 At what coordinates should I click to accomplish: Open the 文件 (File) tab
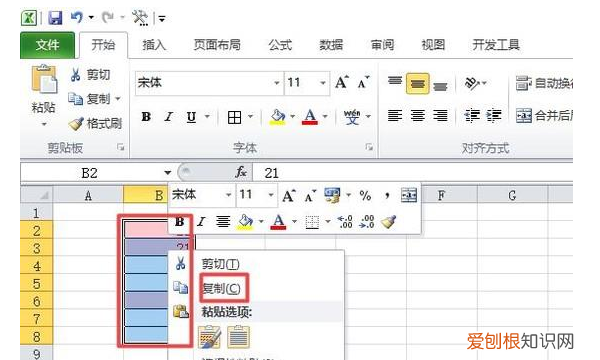coord(47,45)
